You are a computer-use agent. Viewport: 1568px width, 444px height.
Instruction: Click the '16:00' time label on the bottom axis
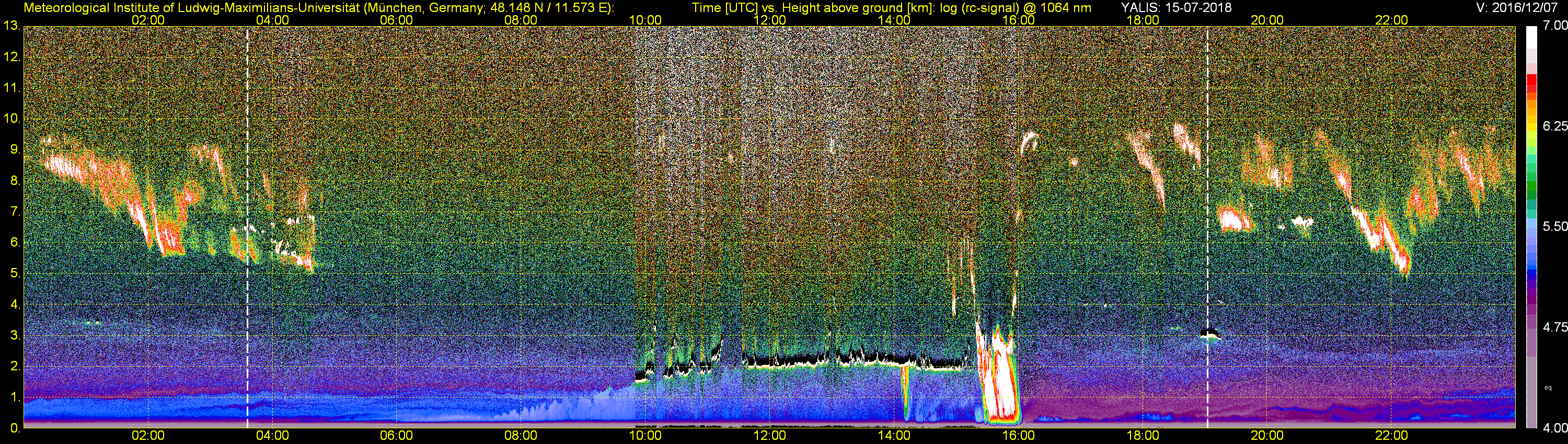click(1018, 436)
